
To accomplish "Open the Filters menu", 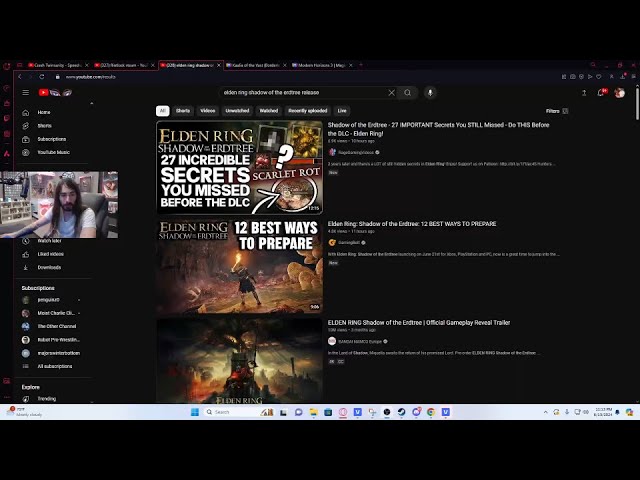I will 557,111.
